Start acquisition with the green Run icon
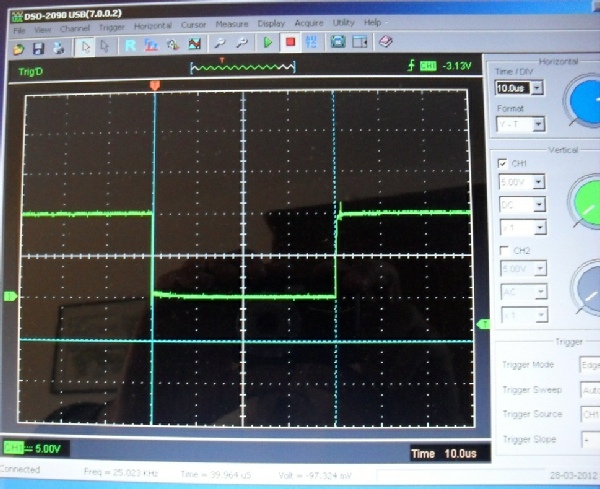The image size is (600, 489). pos(268,42)
